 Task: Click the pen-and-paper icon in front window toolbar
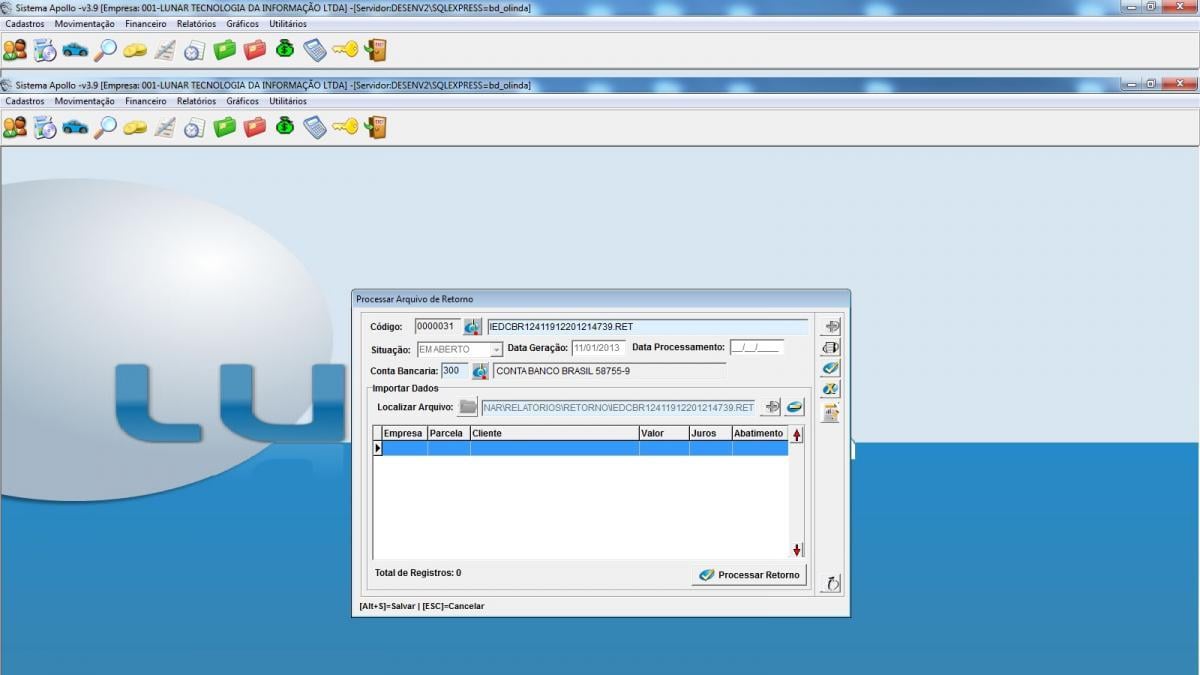pos(165,127)
